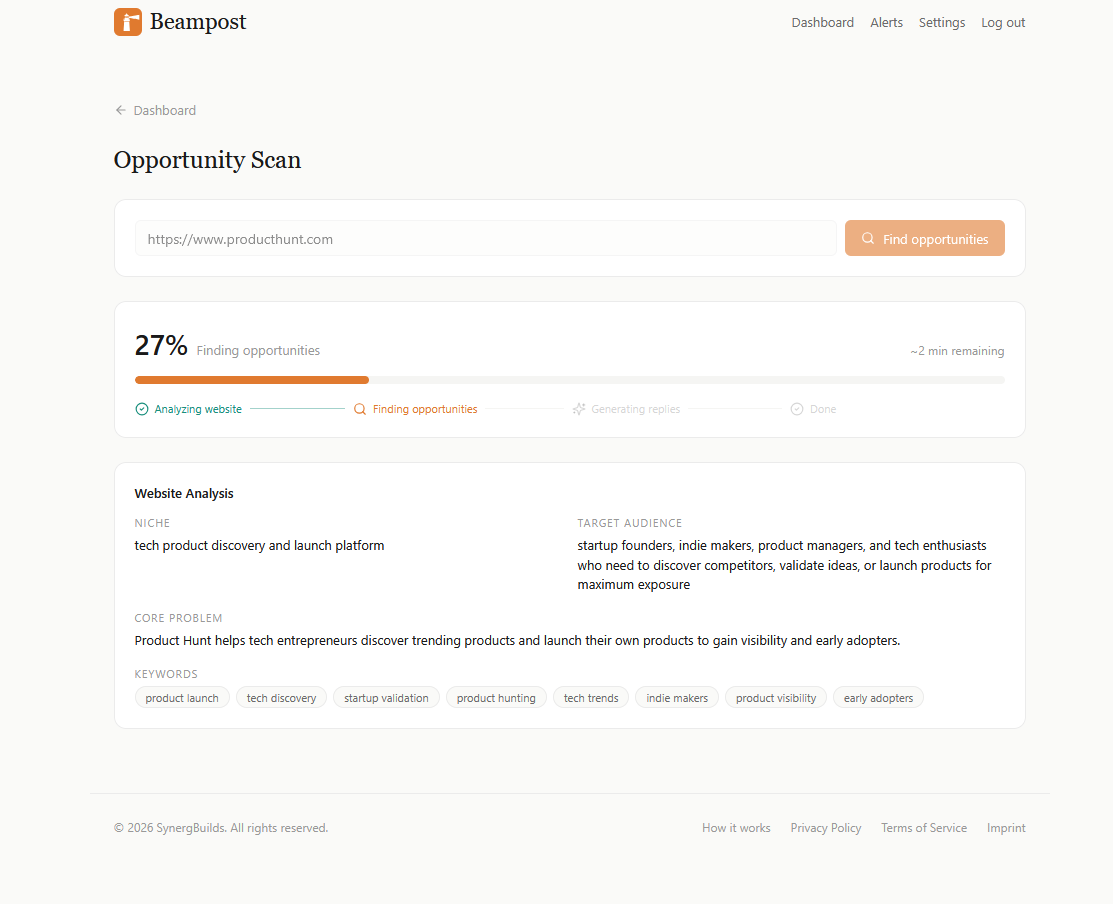Toggle the 'early adopters' keyword chip
Viewport: 1113px width, 904px height.
(x=878, y=697)
